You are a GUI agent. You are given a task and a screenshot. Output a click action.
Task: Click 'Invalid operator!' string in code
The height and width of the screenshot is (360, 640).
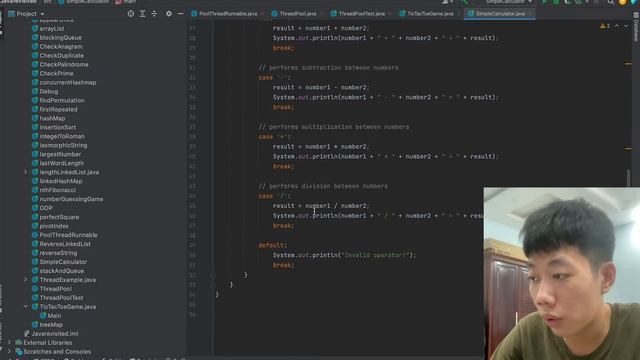376,255
